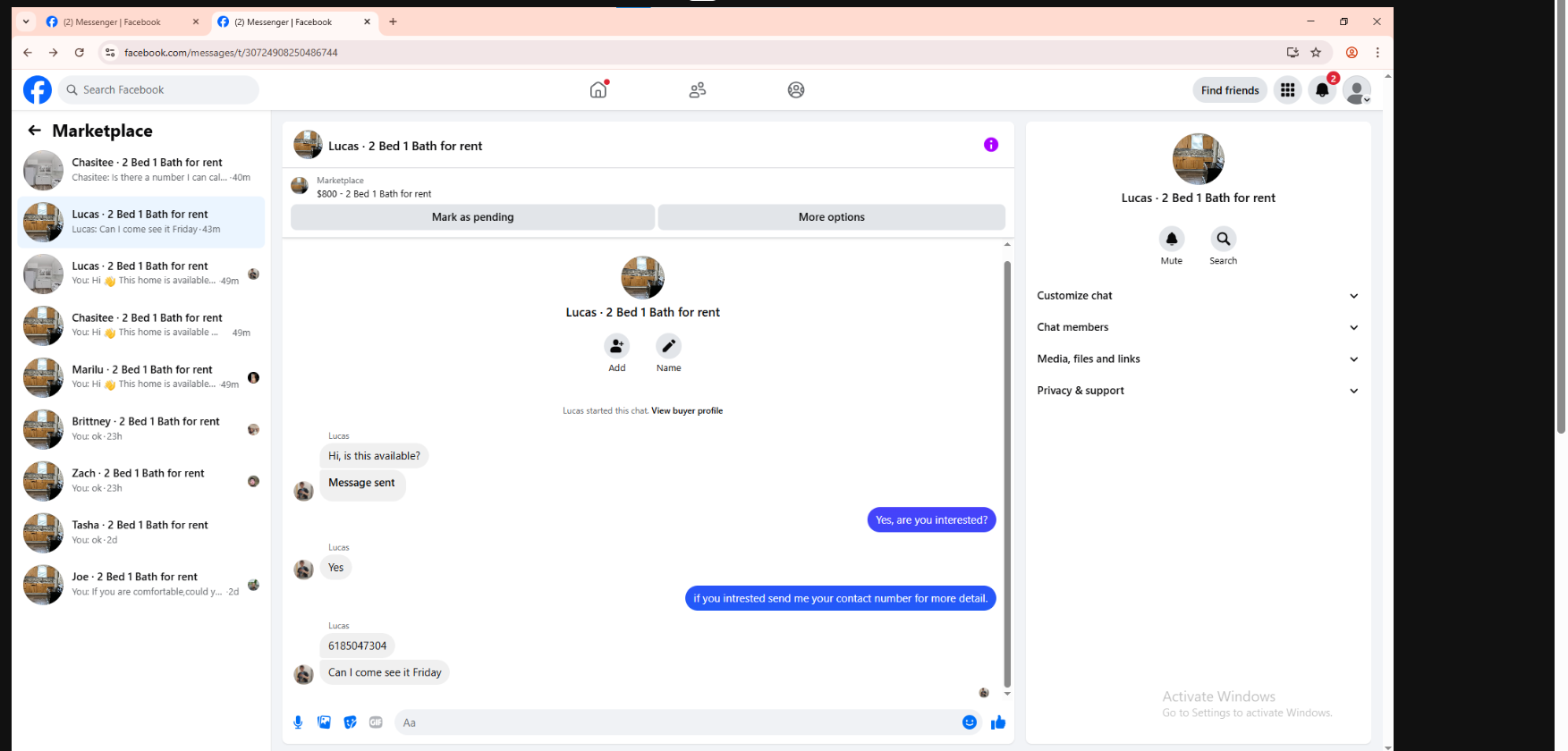This screenshot has width=1568, height=751.
Task: Click the listing photo in right panel
Action: 1199,159
